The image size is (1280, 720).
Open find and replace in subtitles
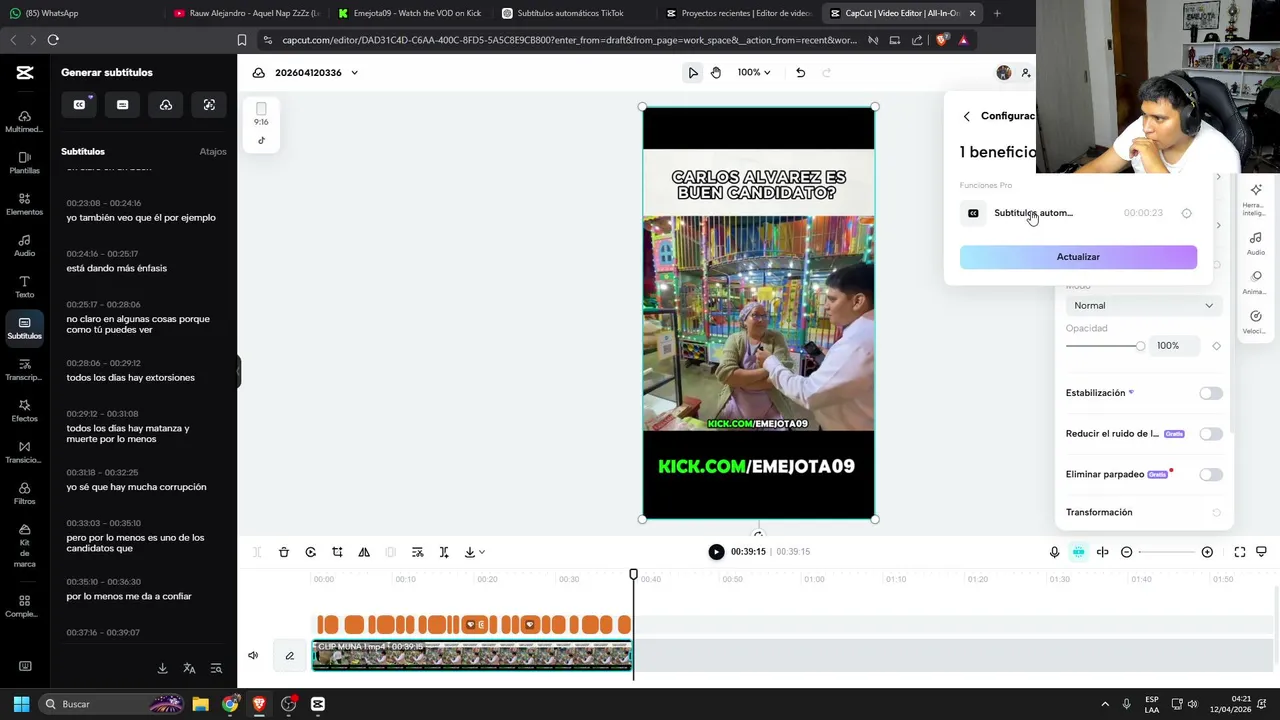coord(216,668)
